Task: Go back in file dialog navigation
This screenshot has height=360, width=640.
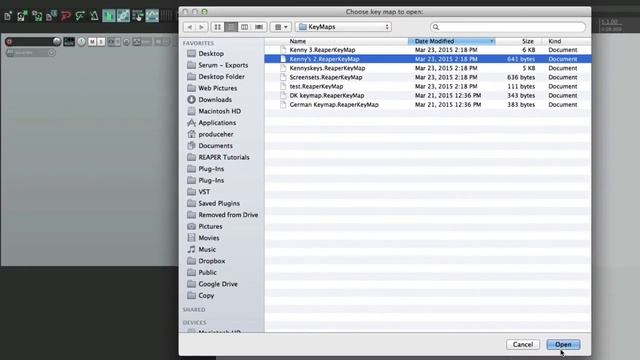Action: coord(189,27)
